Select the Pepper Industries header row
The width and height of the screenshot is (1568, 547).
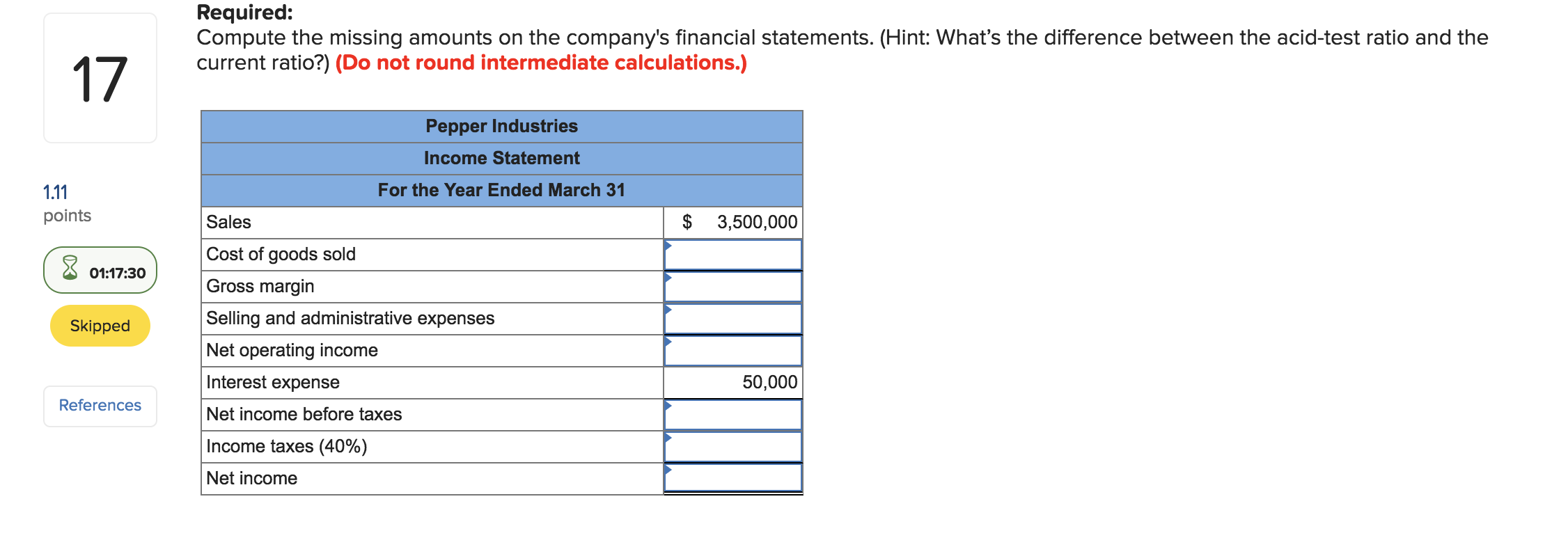point(502,126)
